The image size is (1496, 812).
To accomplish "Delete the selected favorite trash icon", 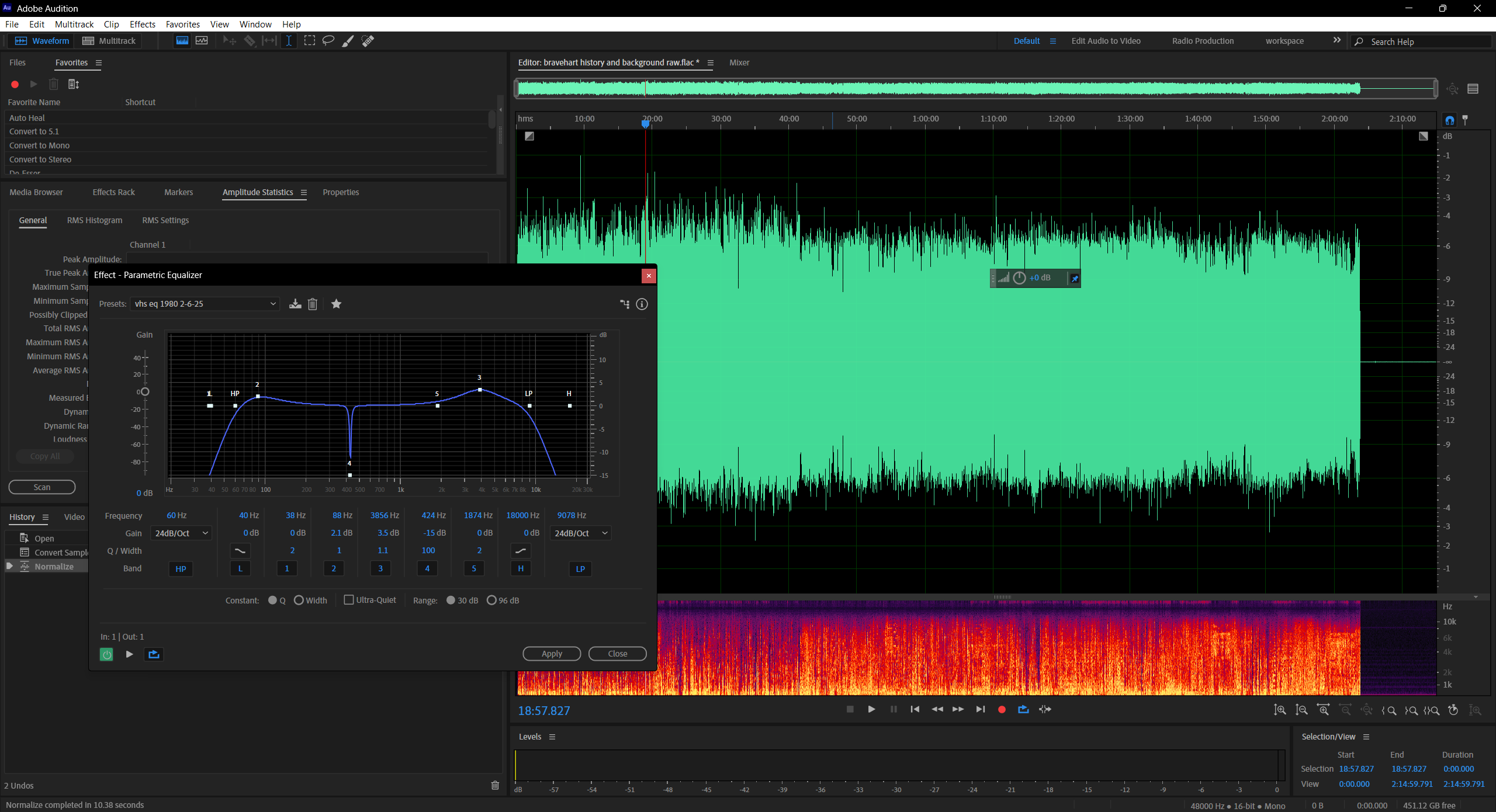I will point(53,84).
